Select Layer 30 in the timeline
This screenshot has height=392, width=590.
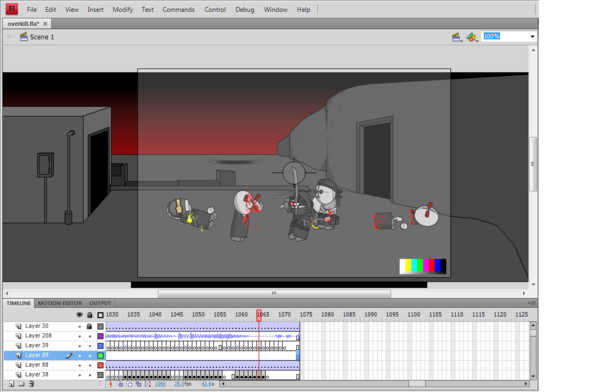(36, 326)
